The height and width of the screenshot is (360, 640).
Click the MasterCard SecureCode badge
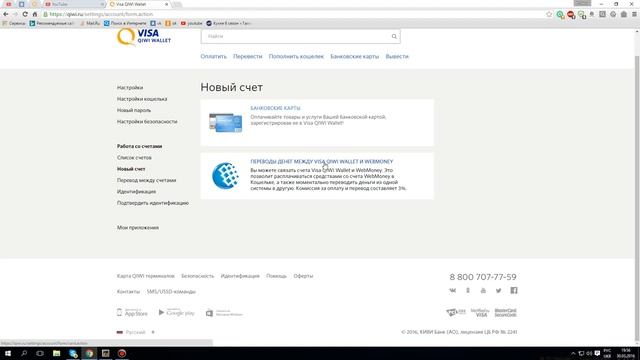pyautogui.click(x=505, y=313)
